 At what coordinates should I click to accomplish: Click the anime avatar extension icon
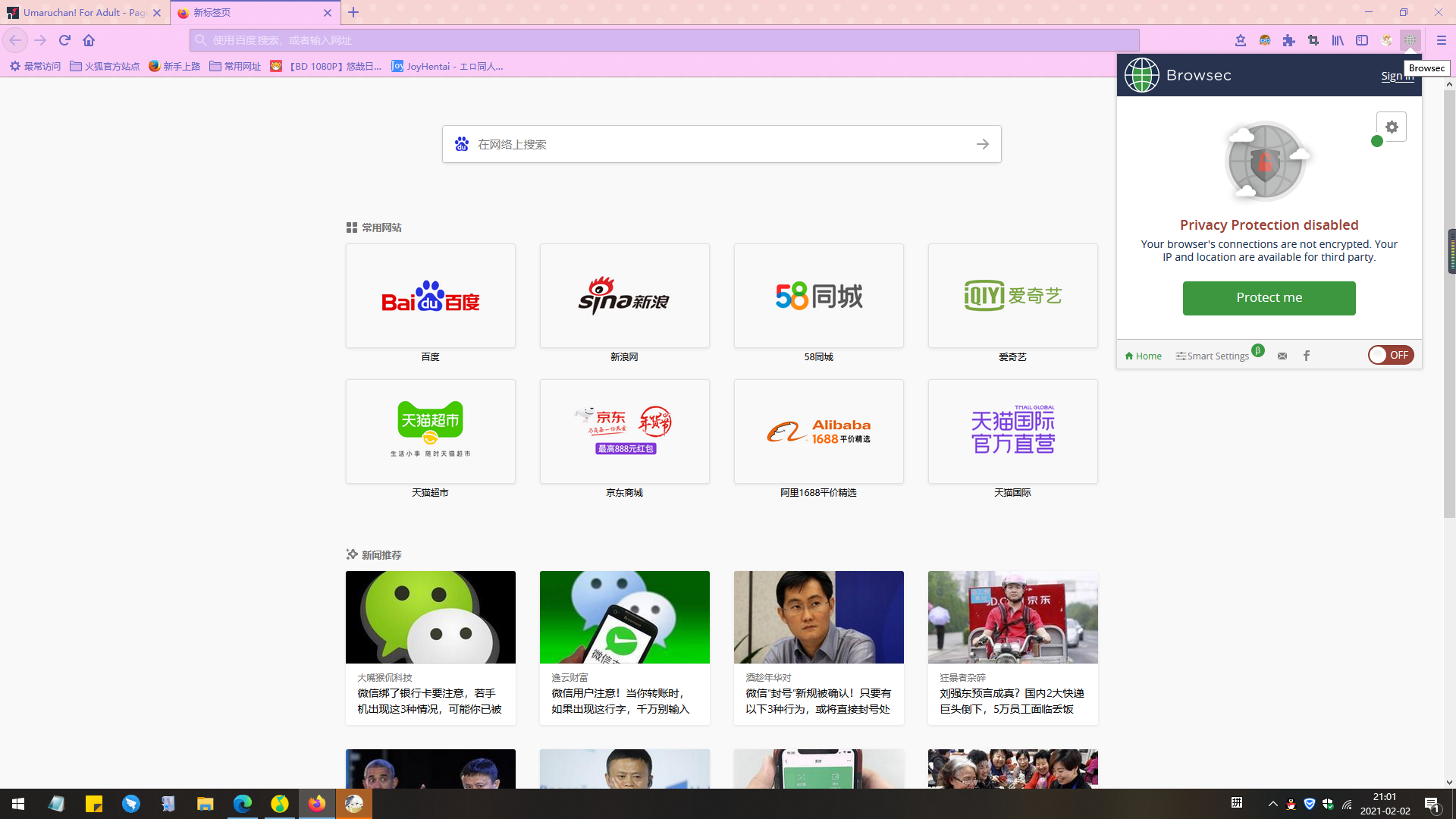click(1386, 40)
